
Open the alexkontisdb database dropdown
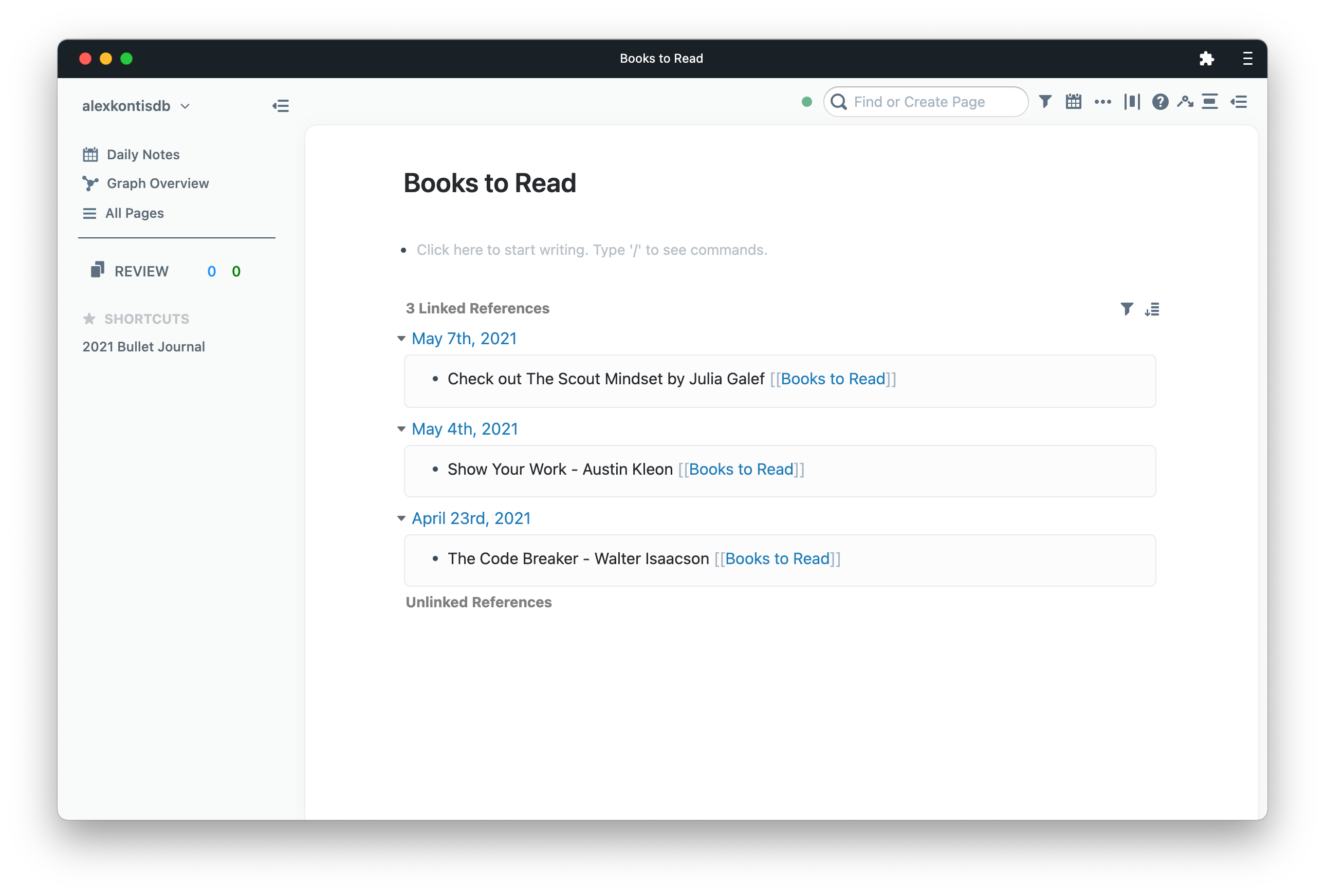(x=136, y=106)
